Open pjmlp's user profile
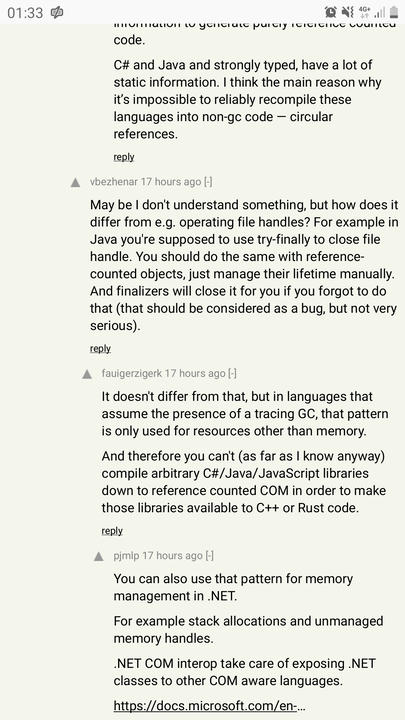The height and width of the screenshot is (720, 405). (x=126, y=556)
